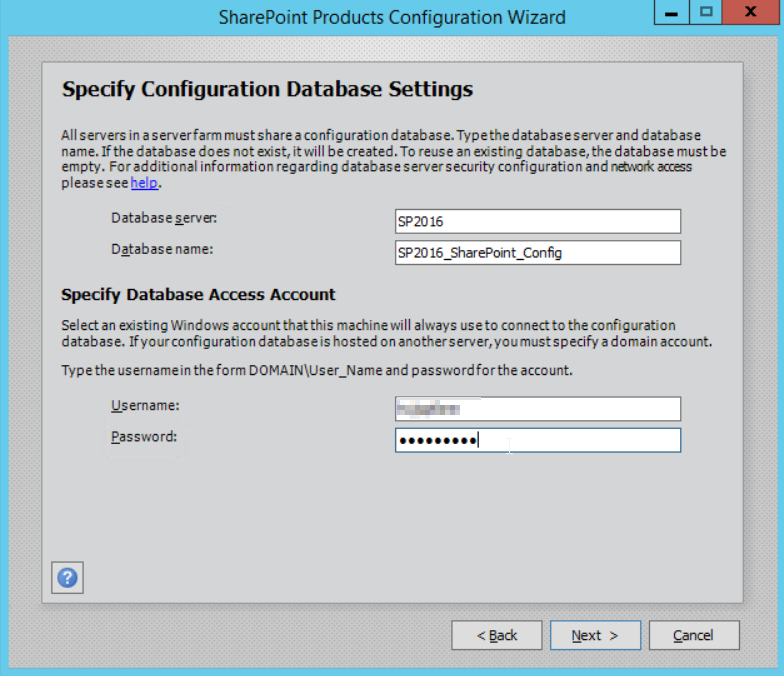
Task: Go to the previous step with Back
Action: (x=496, y=636)
